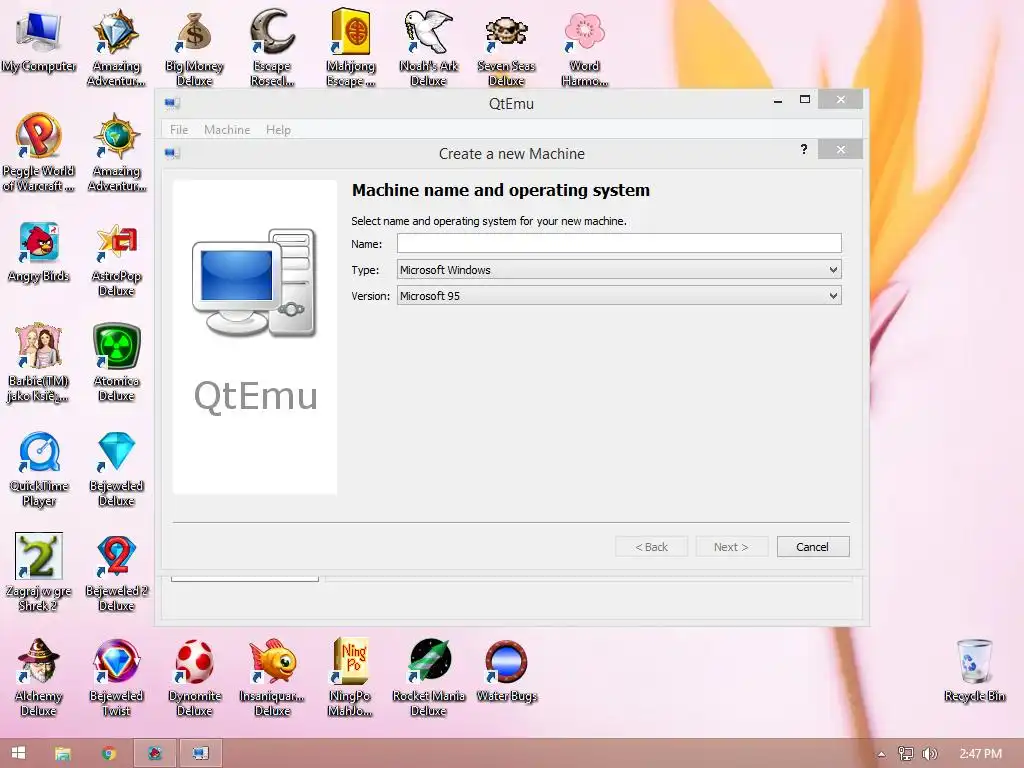Click the taskbar clock showing 2:47 PM

point(980,753)
